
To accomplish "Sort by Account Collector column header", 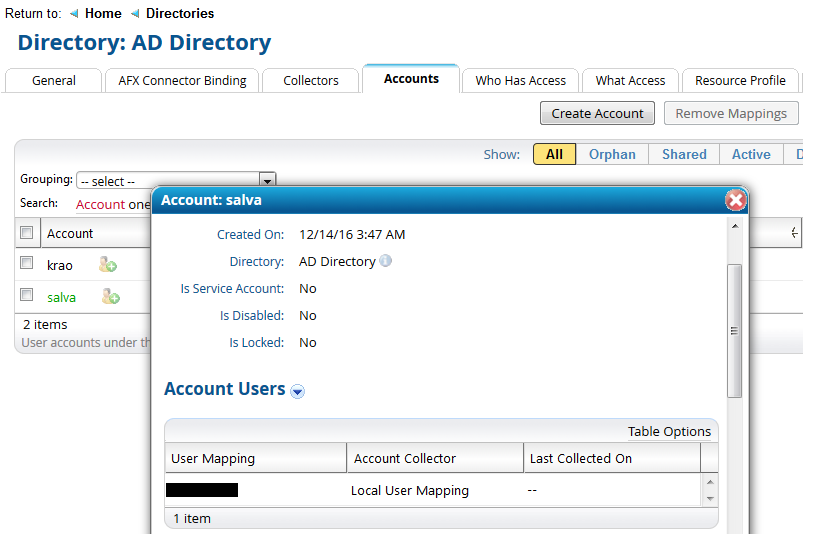I will pos(404,459).
